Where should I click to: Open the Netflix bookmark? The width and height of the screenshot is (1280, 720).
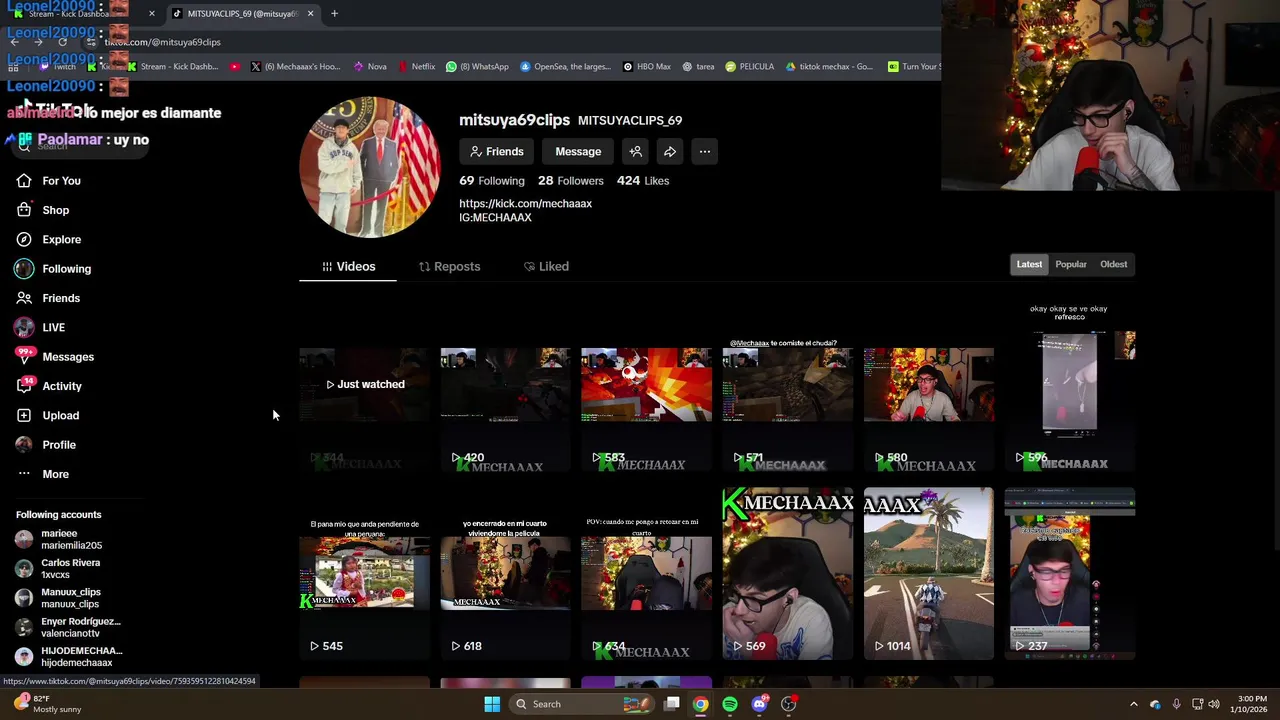point(417,67)
